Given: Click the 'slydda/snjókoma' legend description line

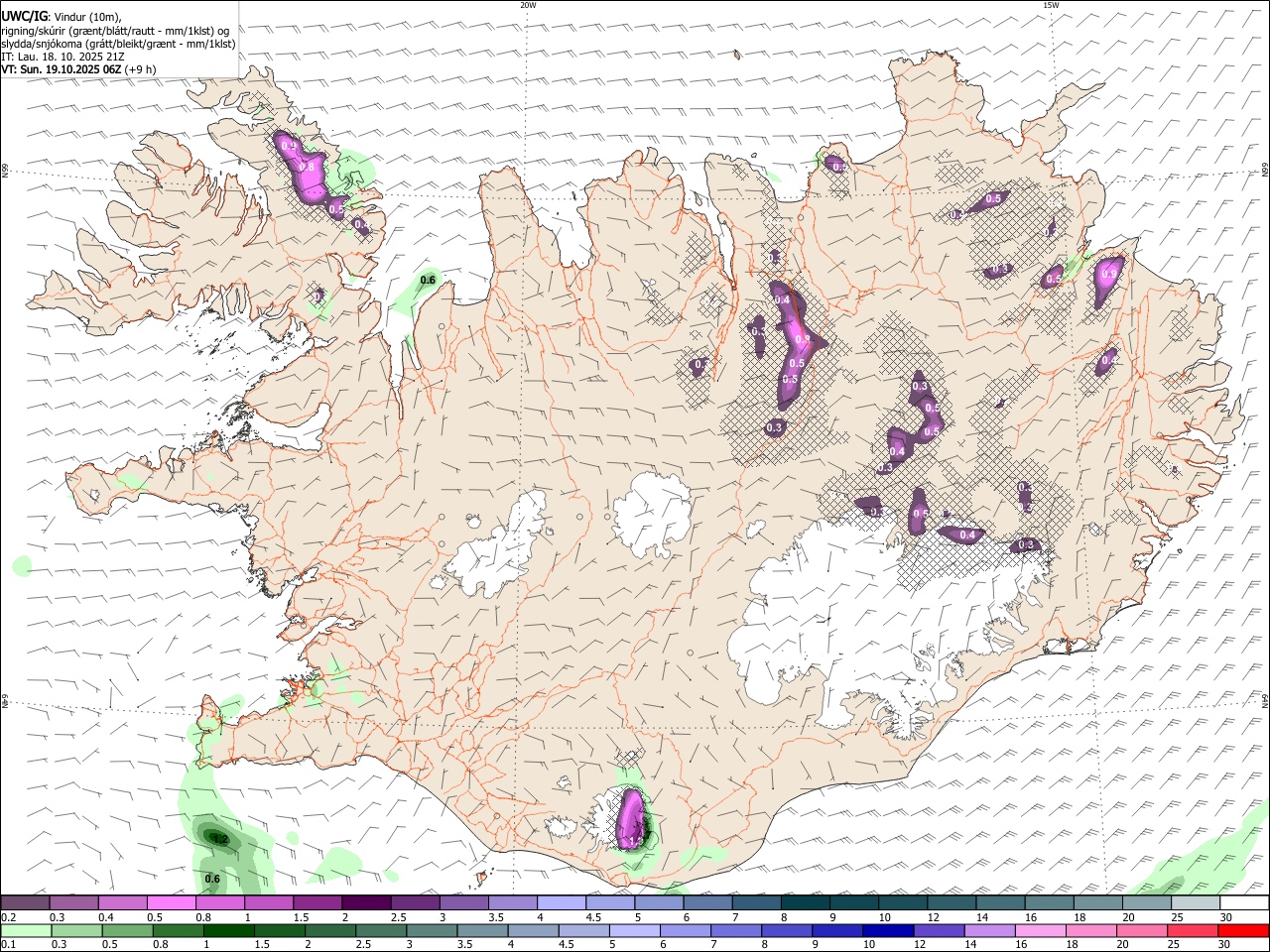Looking at the screenshot, I should pyautogui.click(x=118, y=44).
